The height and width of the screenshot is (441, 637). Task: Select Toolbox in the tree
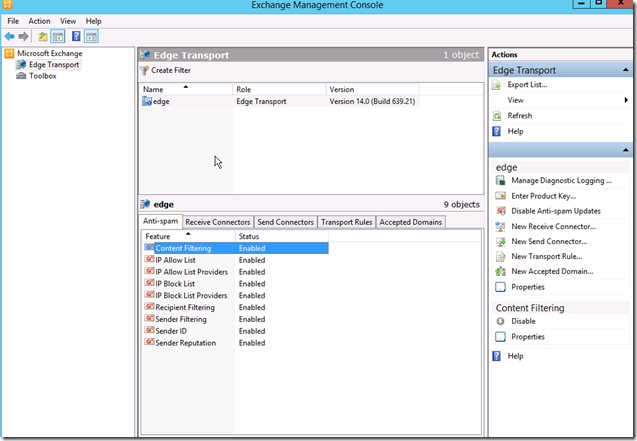[43, 76]
